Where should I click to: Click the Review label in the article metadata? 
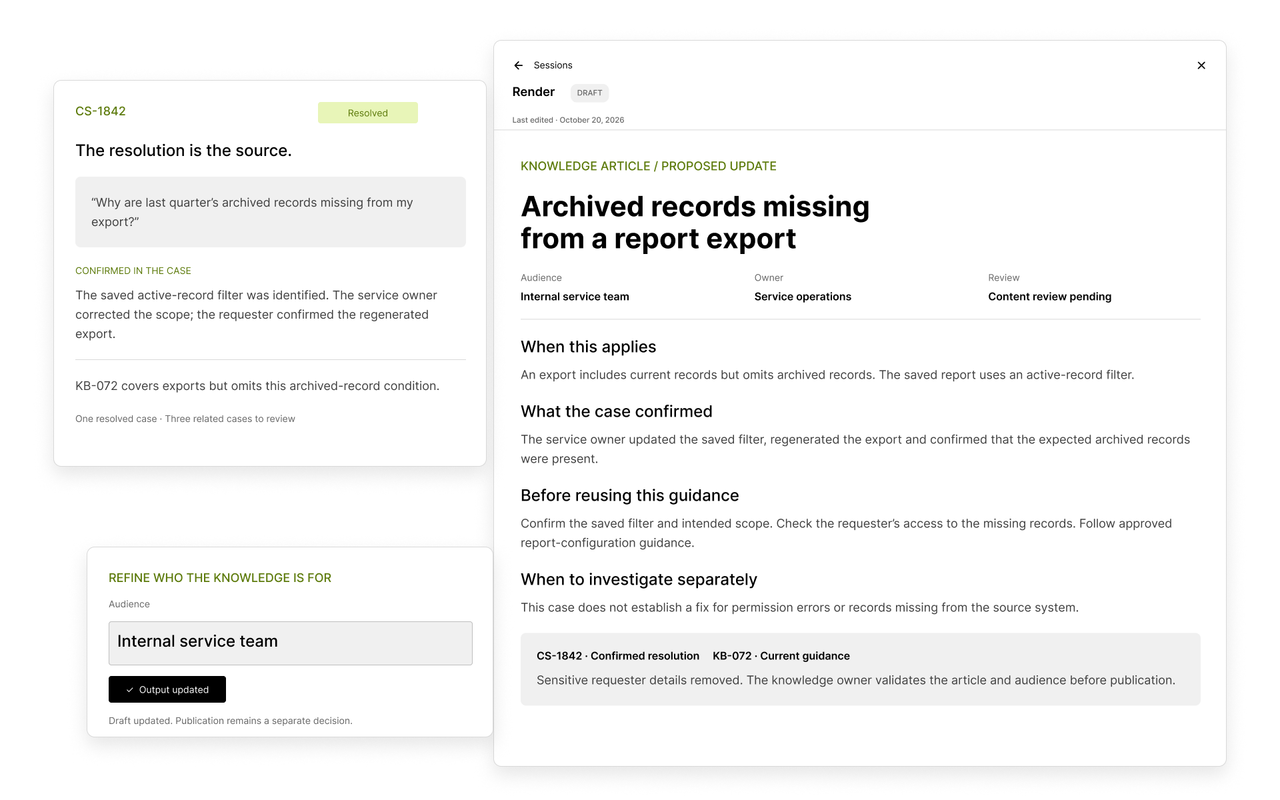[x=1004, y=278]
